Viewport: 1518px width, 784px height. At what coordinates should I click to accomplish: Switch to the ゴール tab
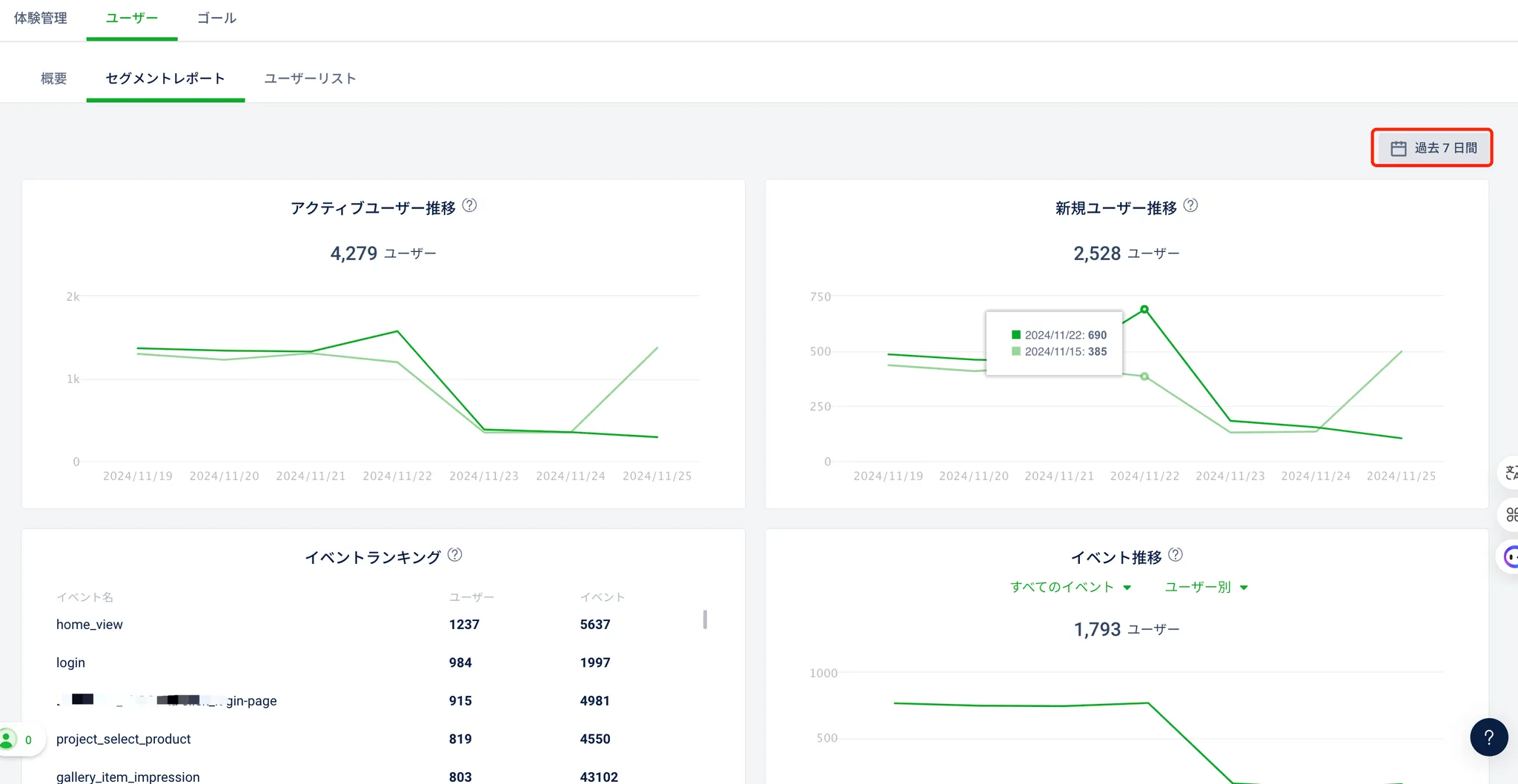point(216,19)
